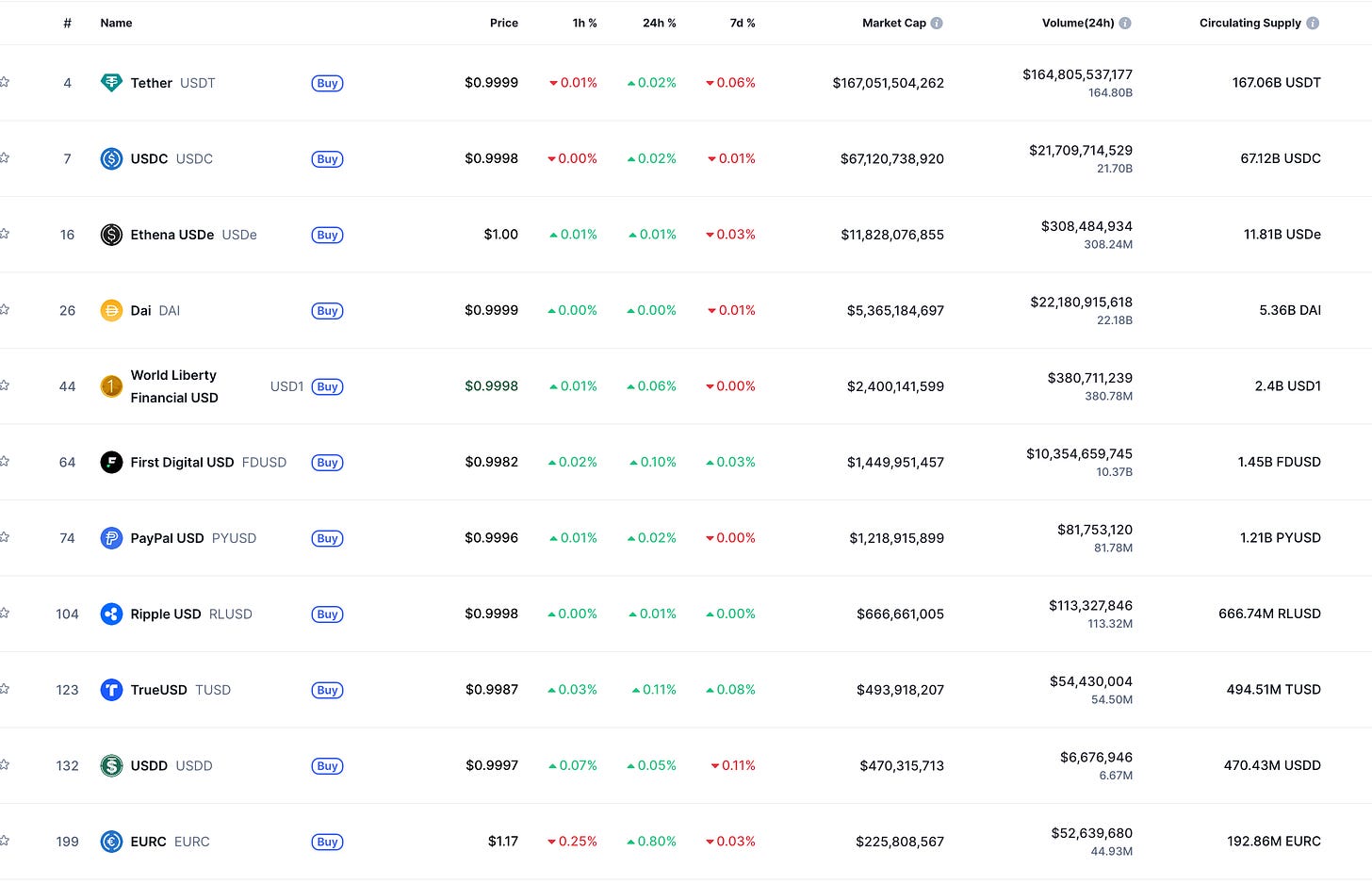The height and width of the screenshot is (884, 1372).
Task: Click 192.86M EURC circulating supply
Action: [1273, 842]
